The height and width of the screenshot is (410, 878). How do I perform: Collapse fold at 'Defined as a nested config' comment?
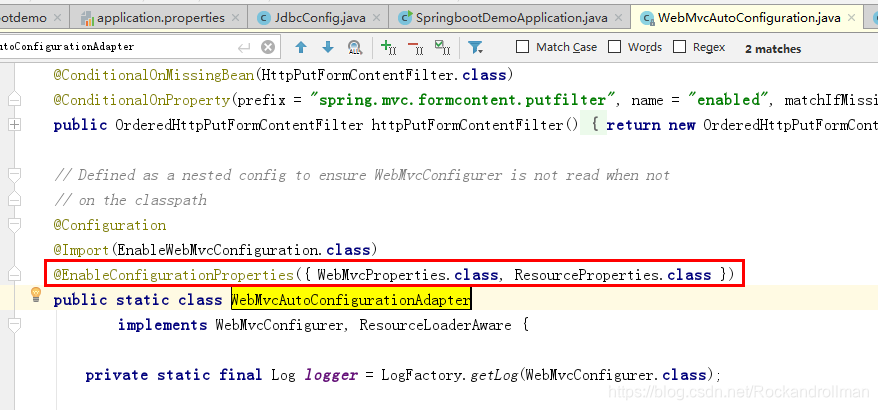point(15,175)
